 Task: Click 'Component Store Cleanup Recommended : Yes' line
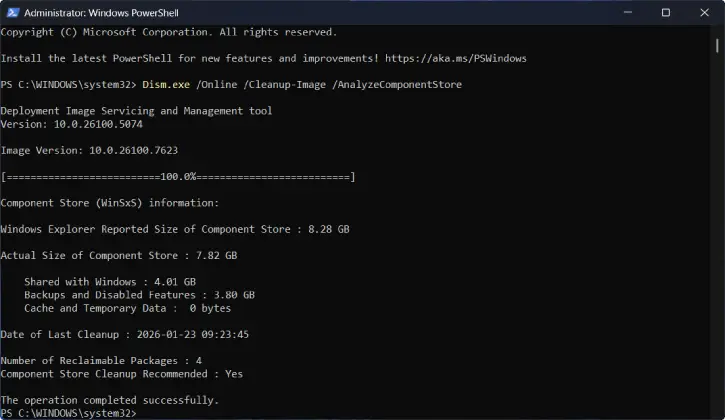[x=135, y=373]
